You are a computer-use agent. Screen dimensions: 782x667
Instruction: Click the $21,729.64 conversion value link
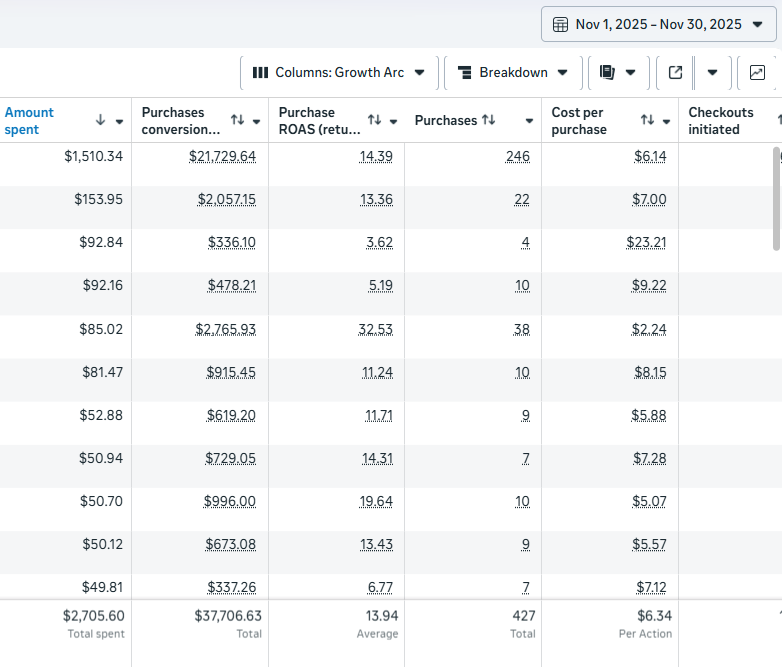click(222, 156)
